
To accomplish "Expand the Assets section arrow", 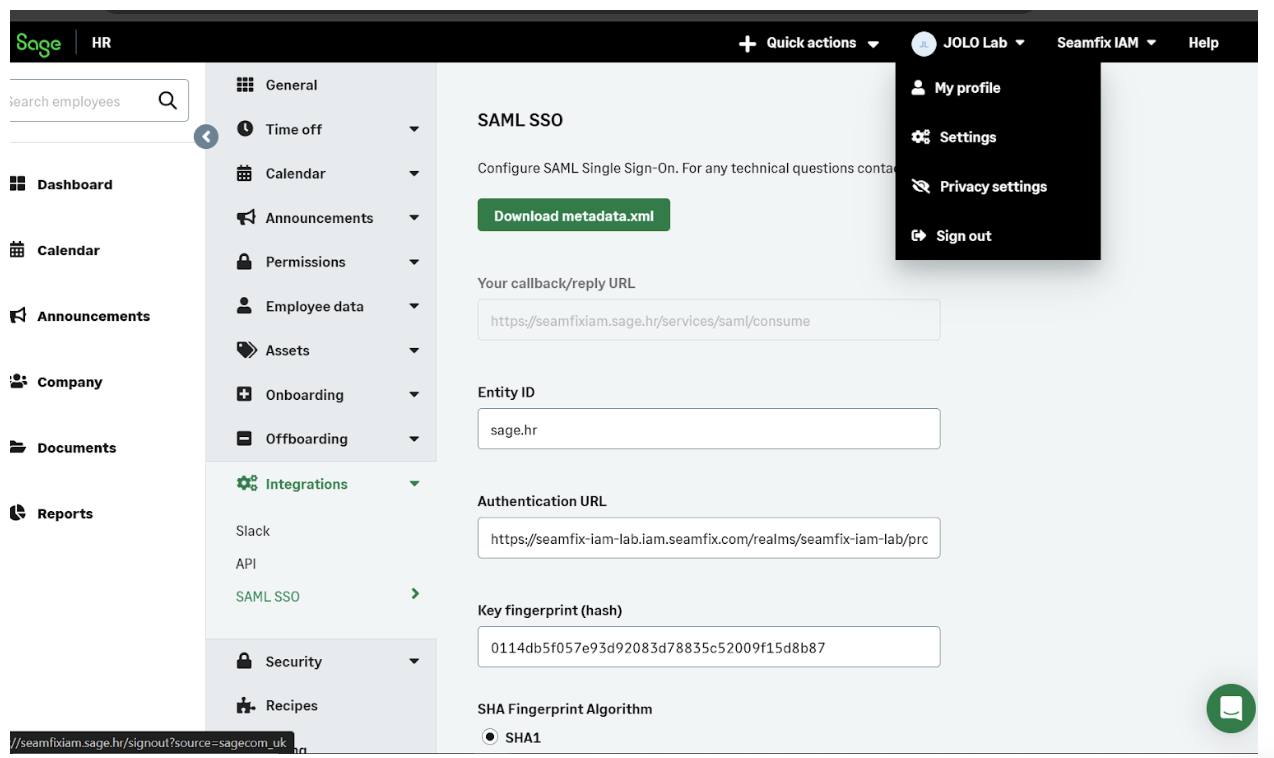I will [414, 350].
